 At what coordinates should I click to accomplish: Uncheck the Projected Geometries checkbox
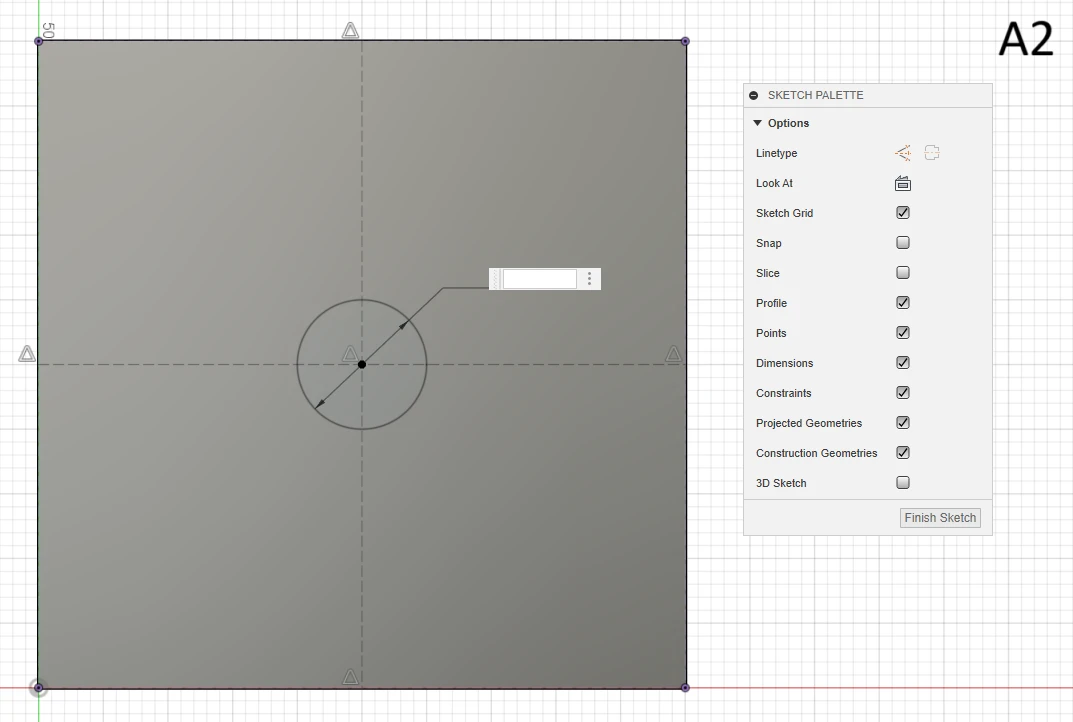(903, 423)
